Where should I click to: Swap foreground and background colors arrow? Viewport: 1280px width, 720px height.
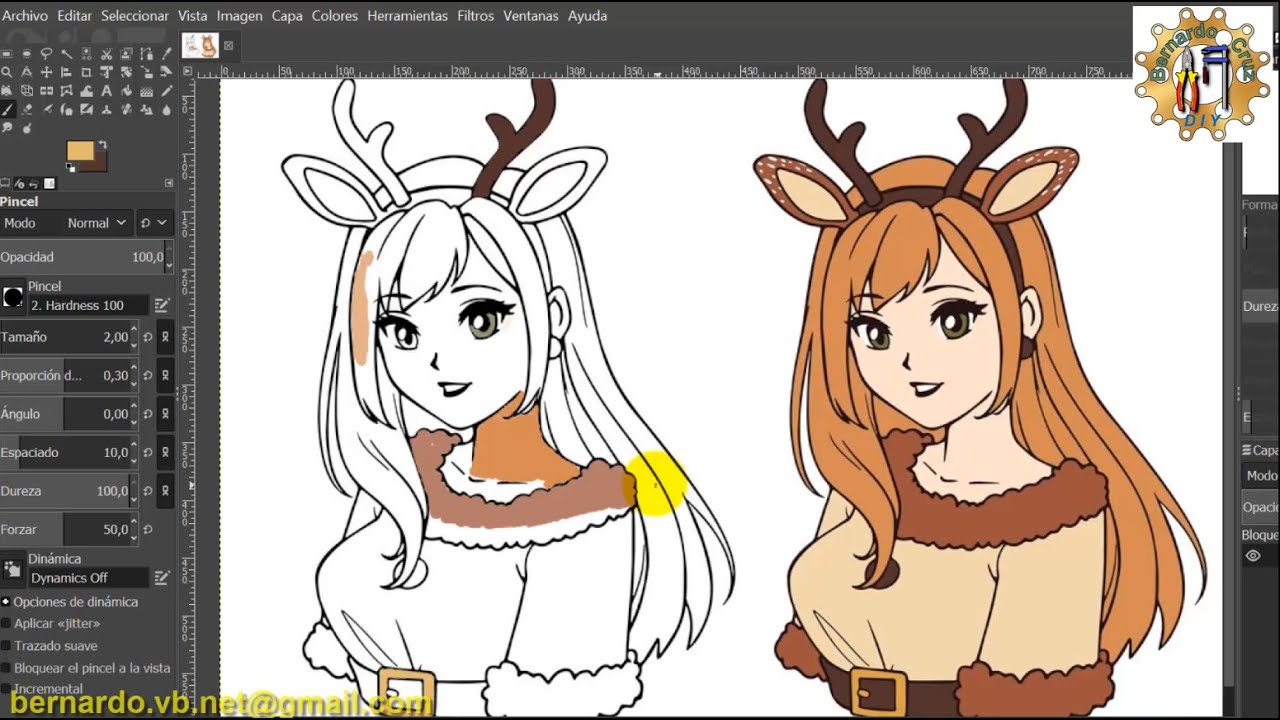coord(101,146)
